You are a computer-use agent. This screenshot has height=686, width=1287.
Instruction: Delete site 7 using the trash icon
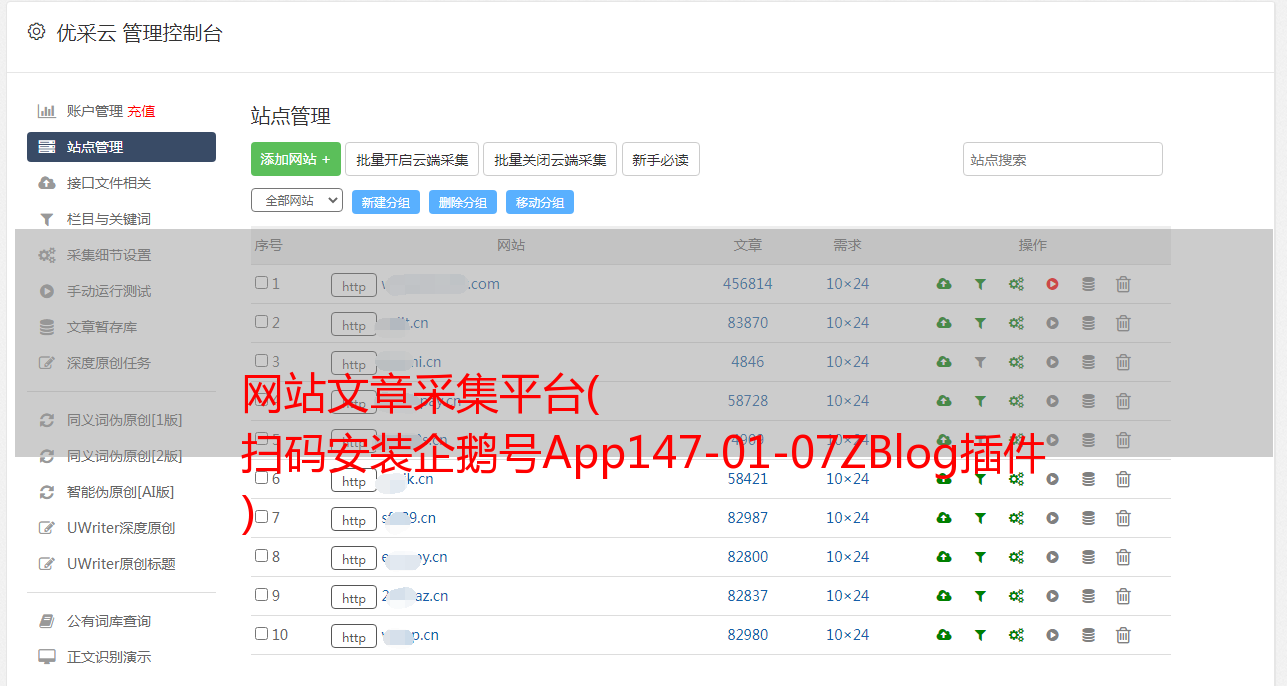[x=1123, y=518]
